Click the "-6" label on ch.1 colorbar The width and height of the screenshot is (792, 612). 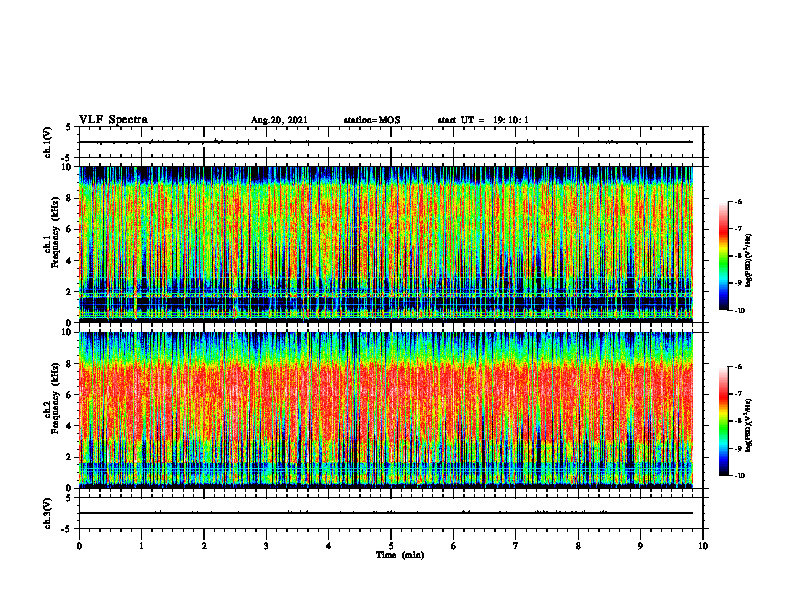pyautogui.click(x=738, y=202)
